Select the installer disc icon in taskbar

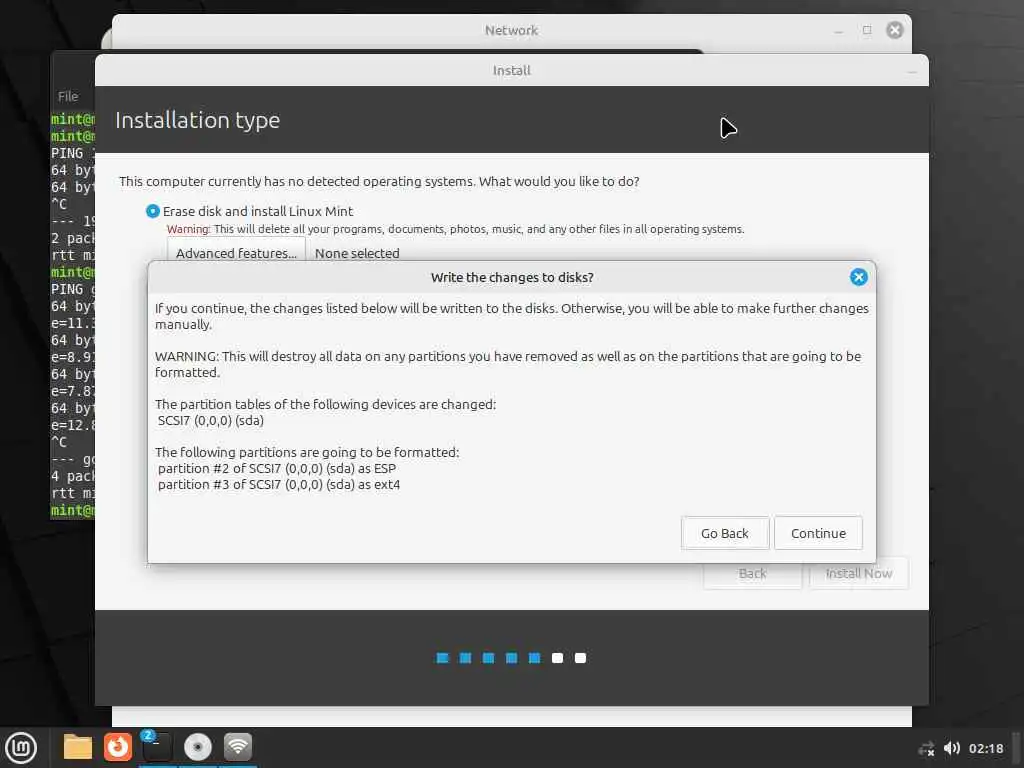click(x=197, y=747)
